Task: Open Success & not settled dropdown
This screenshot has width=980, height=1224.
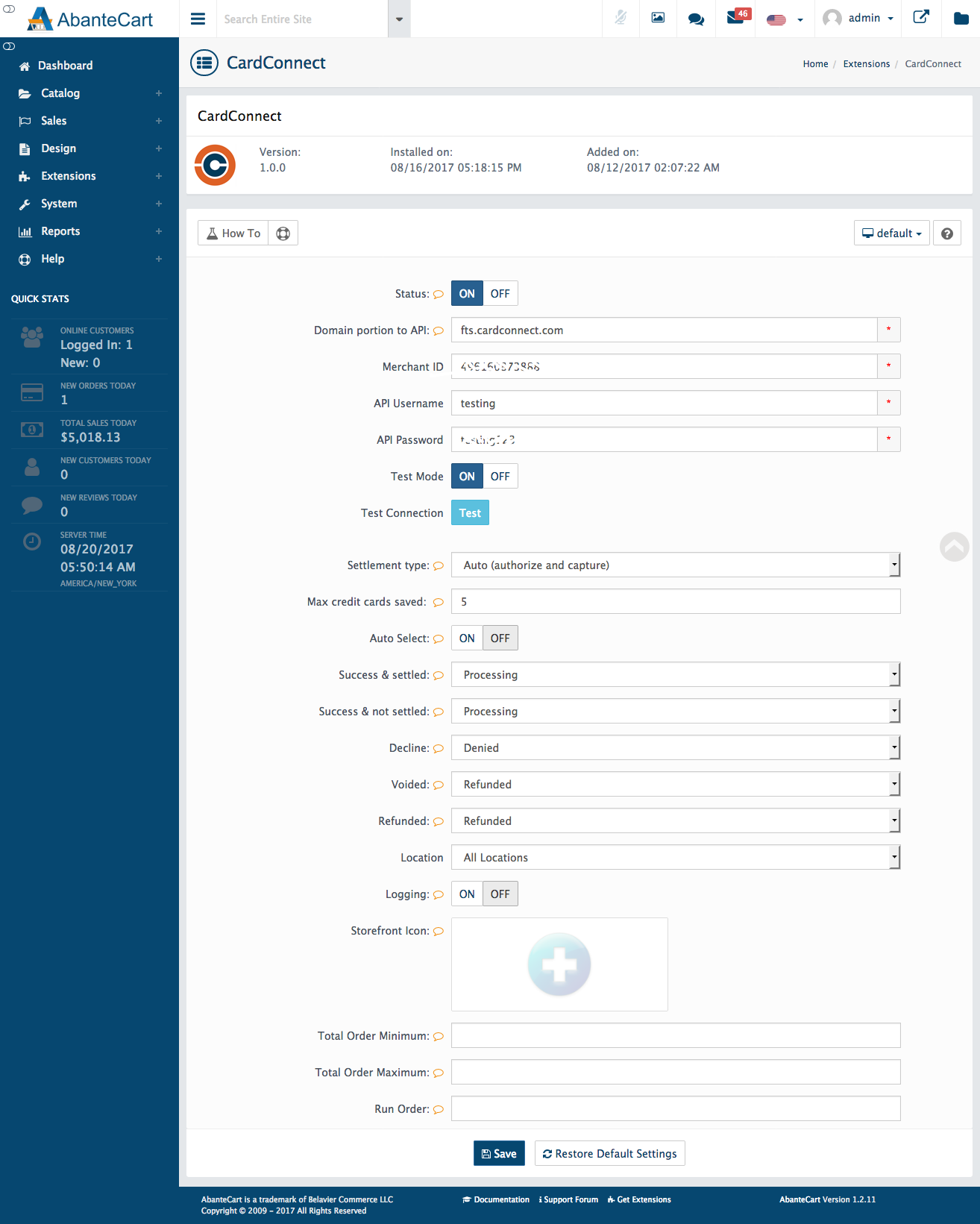Action: [x=676, y=712]
